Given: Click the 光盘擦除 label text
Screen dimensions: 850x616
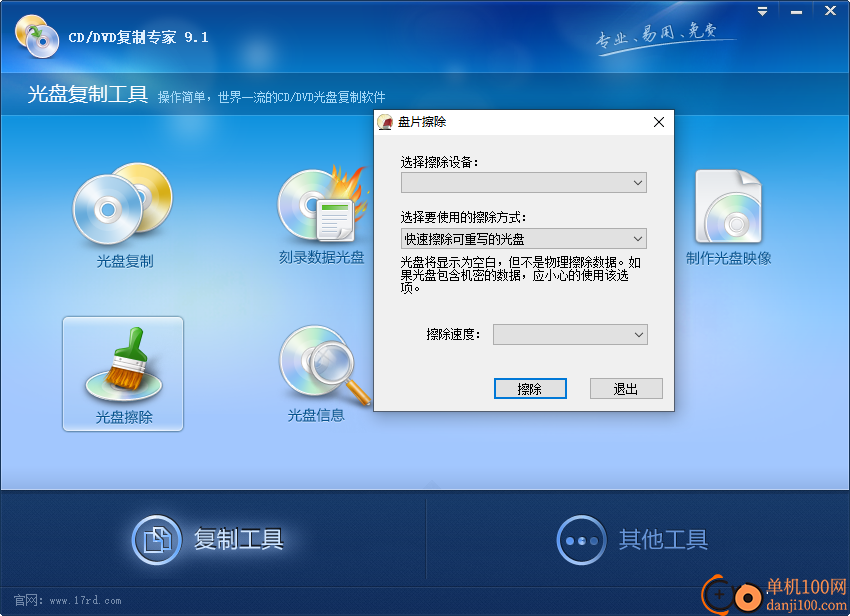Looking at the screenshot, I should tap(124, 417).
